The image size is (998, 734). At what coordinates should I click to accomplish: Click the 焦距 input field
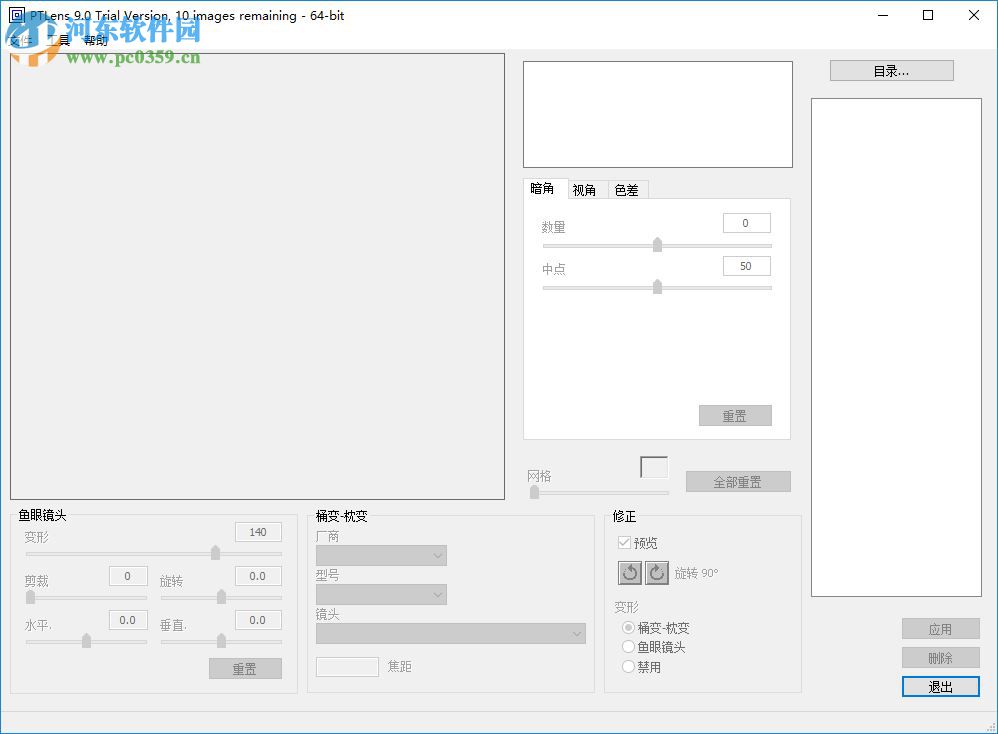pos(347,667)
